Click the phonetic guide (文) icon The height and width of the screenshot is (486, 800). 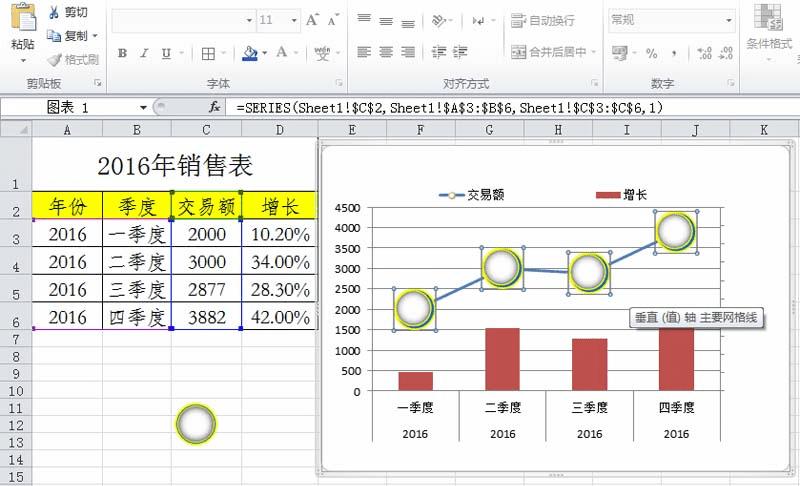[322, 53]
